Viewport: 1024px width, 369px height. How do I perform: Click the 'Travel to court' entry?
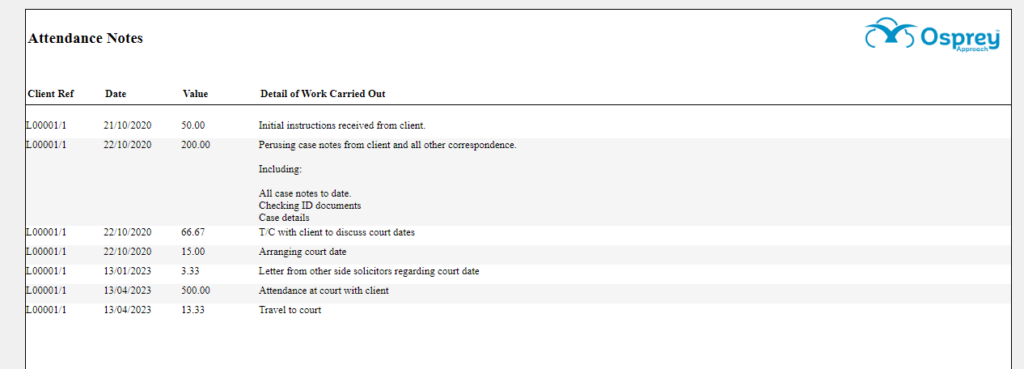click(x=290, y=310)
